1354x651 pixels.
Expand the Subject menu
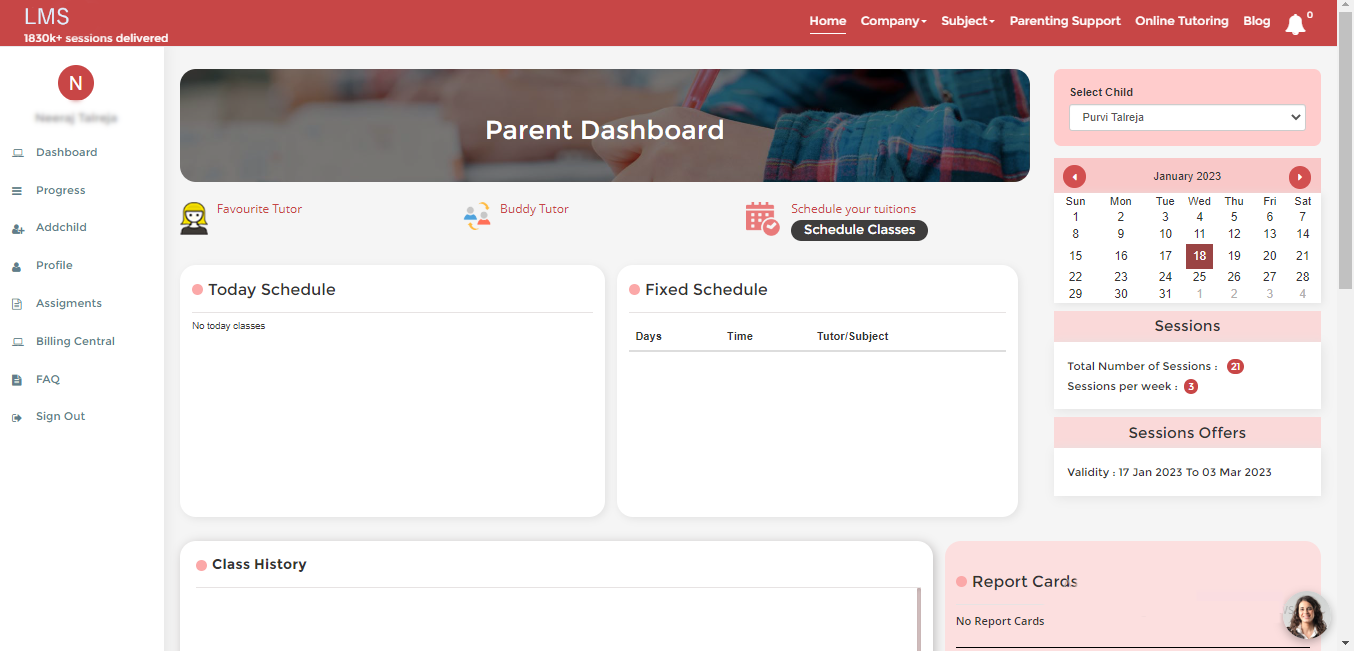point(966,20)
